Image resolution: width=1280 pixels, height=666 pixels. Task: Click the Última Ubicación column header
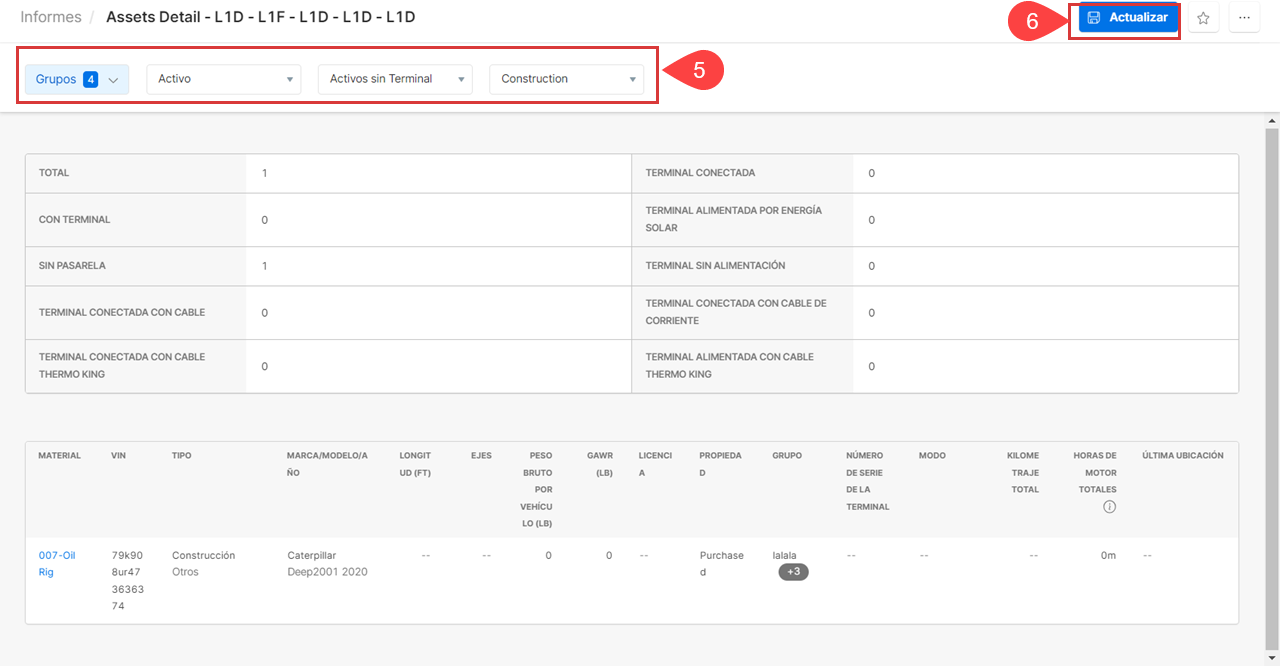(1182, 455)
